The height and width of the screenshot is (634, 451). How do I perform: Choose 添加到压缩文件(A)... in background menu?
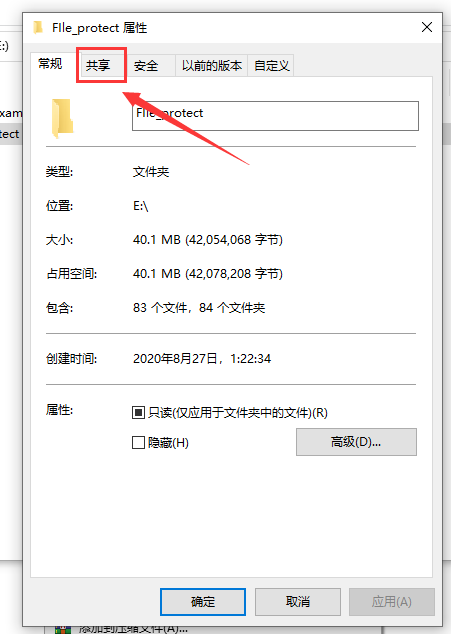pyautogui.click(x=133, y=629)
